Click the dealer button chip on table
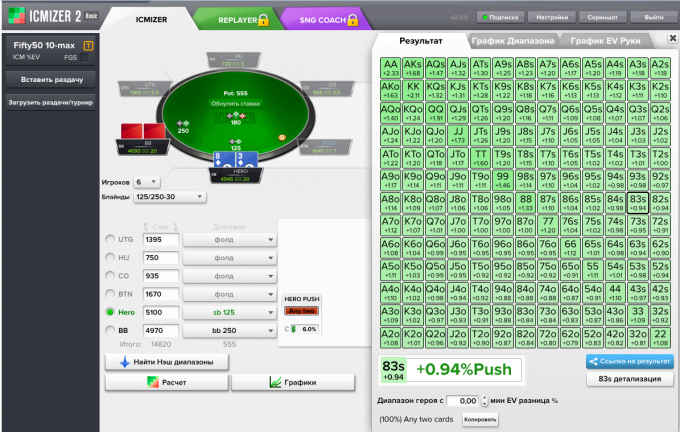Screen dimensions: 680x432 (282, 137)
